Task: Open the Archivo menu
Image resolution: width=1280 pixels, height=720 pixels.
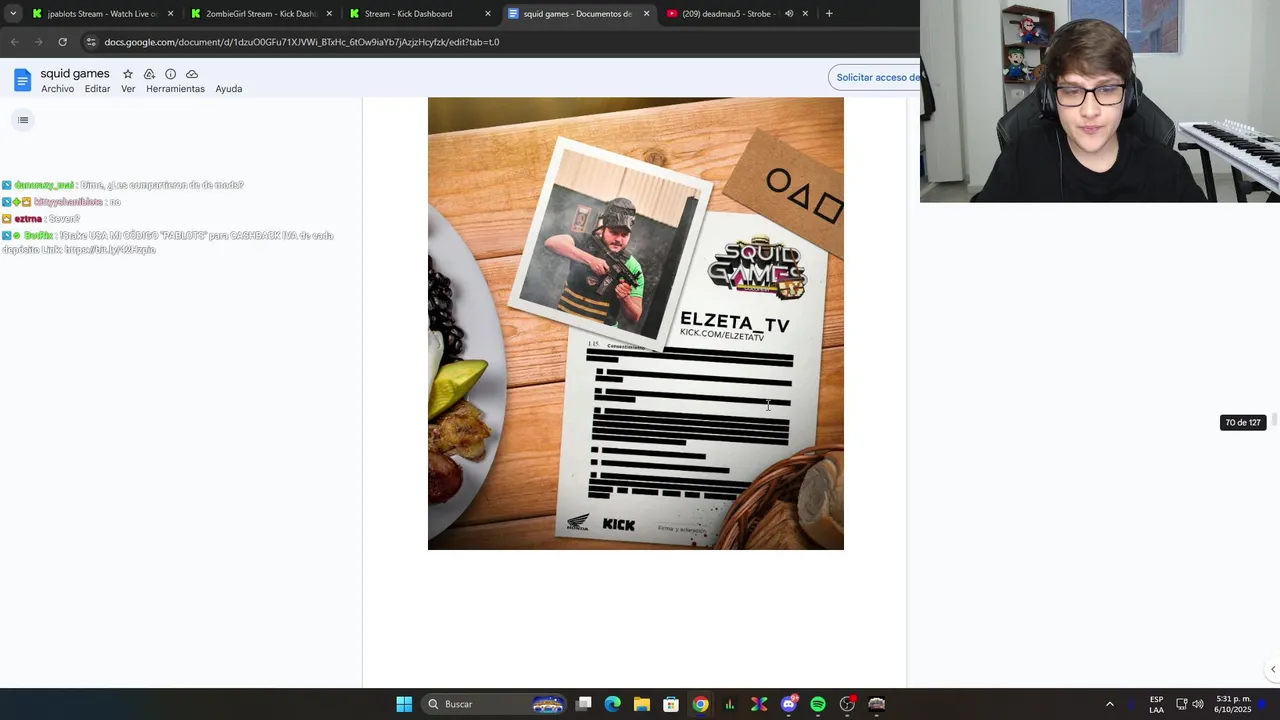Action: pyautogui.click(x=57, y=89)
